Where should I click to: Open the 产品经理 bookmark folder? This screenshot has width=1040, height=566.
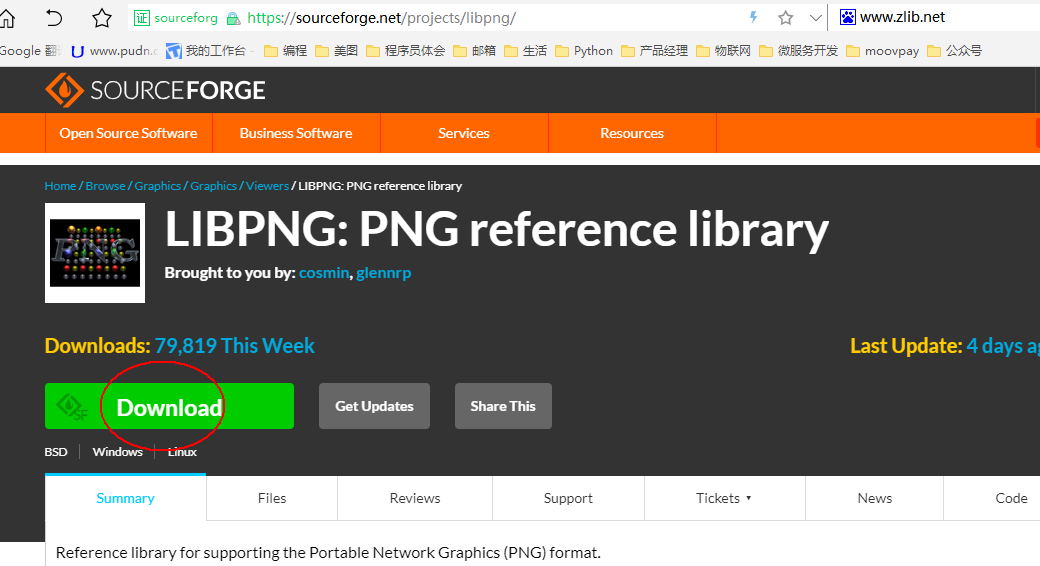coord(654,51)
